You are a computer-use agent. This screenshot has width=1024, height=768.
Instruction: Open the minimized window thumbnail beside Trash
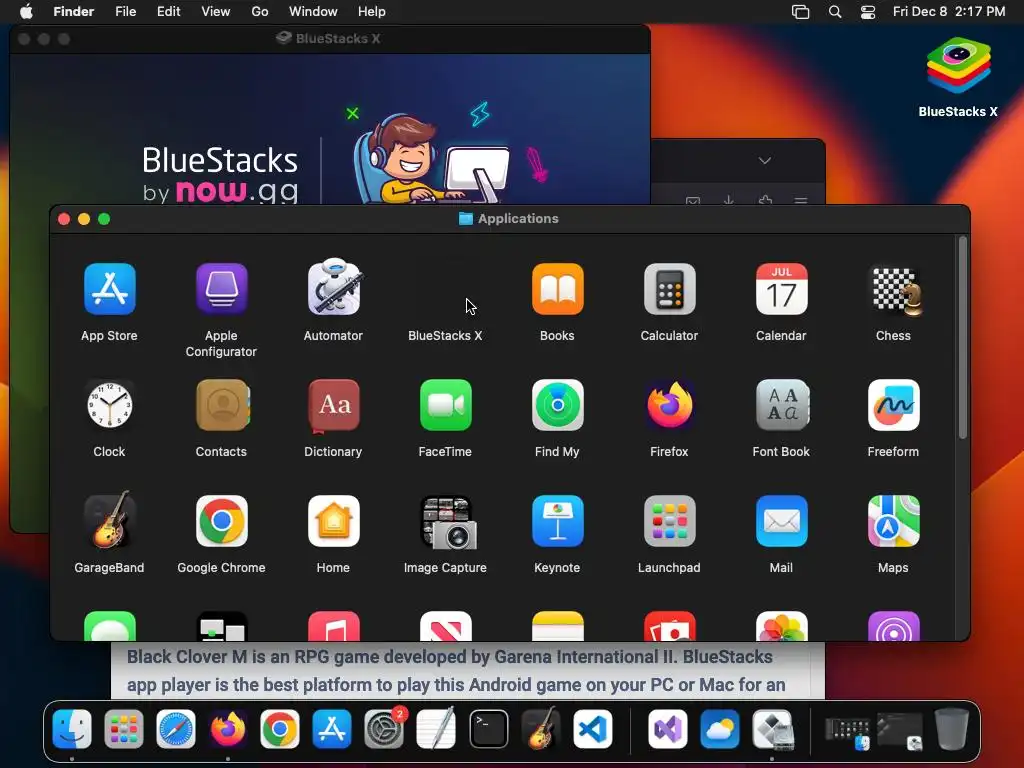(x=900, y=730)
